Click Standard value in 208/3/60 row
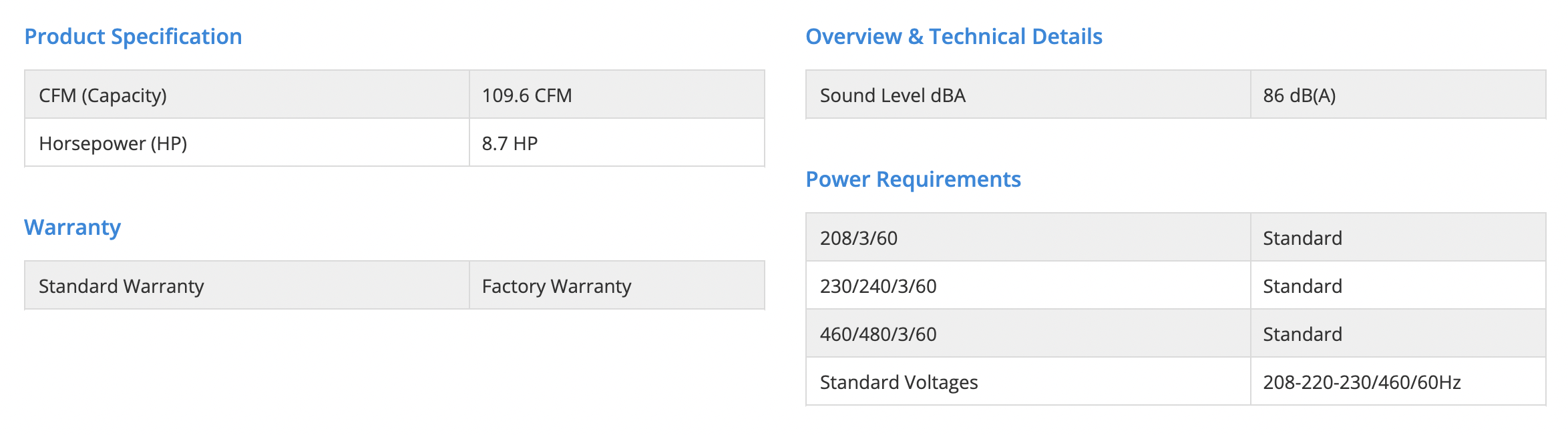 [1302, 238]
